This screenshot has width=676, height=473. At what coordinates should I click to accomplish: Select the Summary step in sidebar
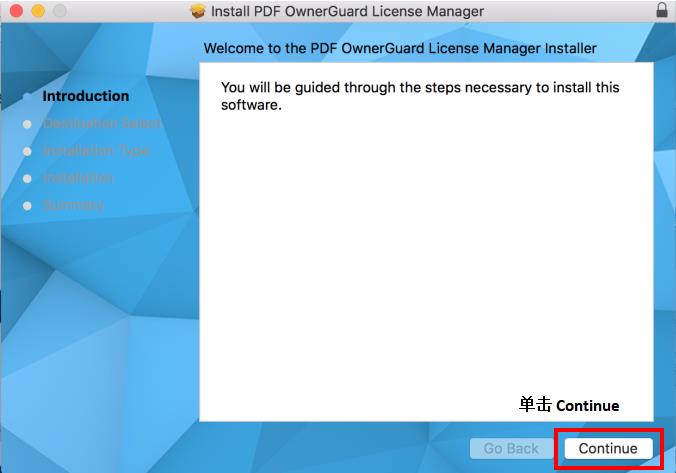click(73, 206)
